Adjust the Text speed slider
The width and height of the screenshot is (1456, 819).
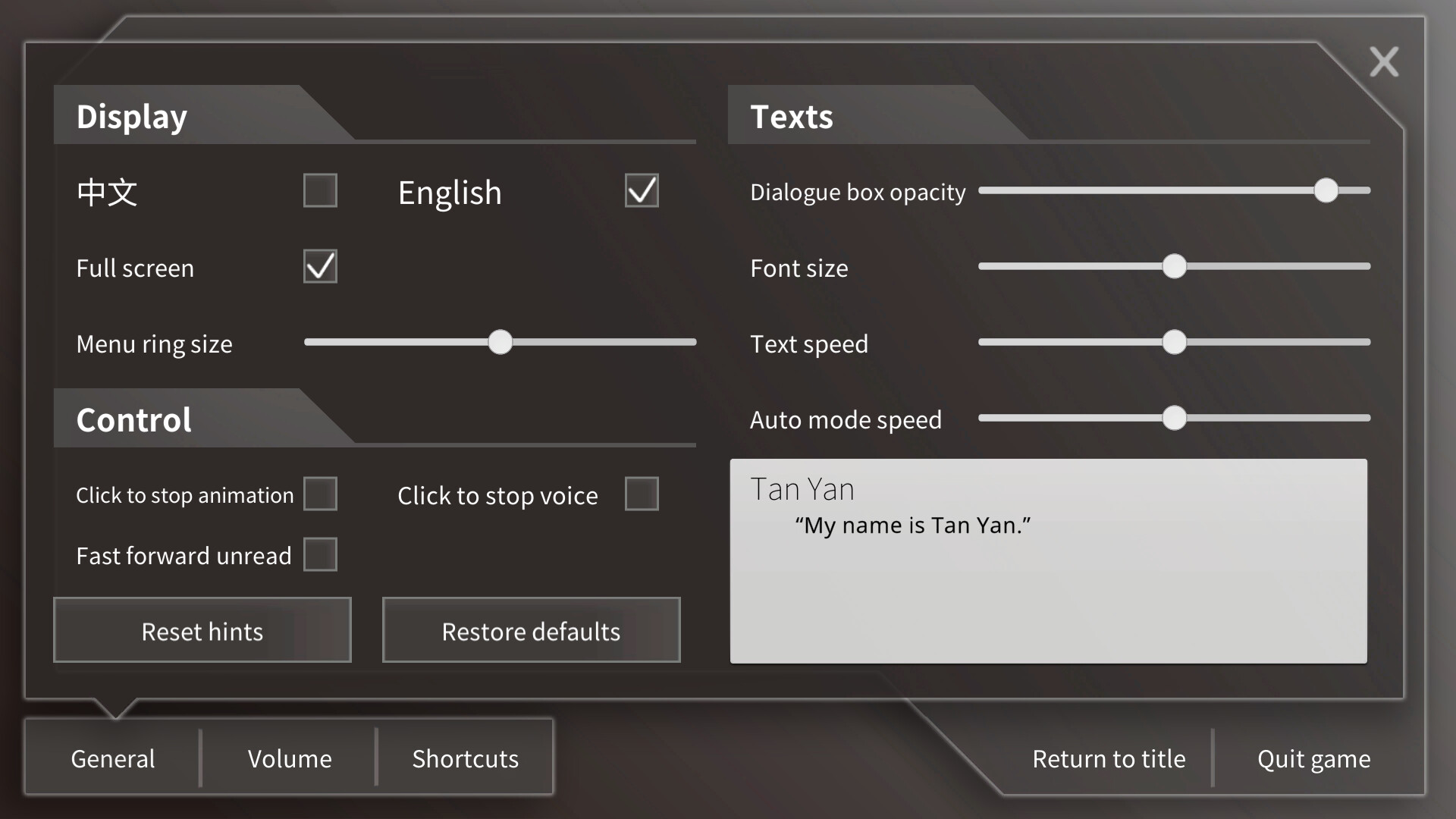1175,343
